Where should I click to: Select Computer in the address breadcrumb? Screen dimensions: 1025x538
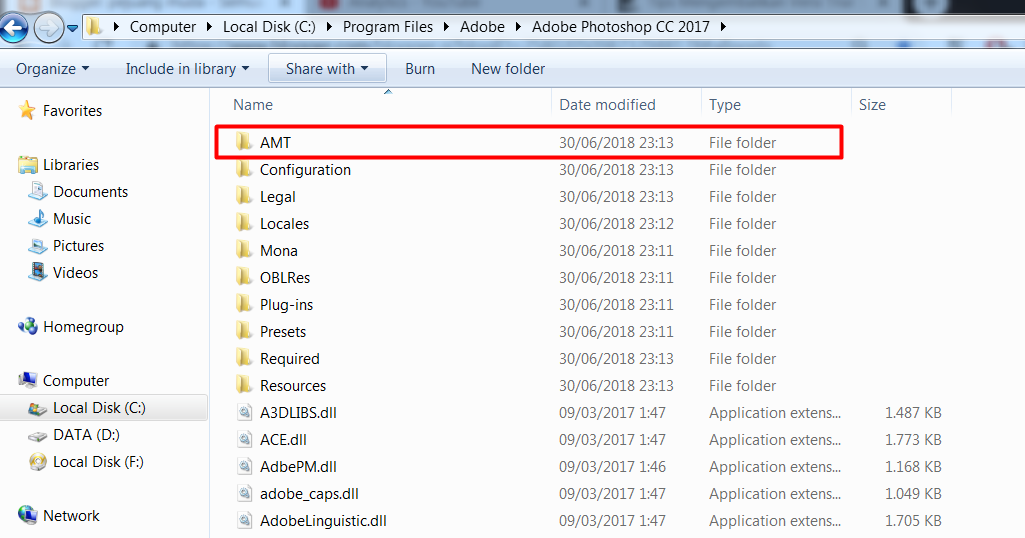point(163,27)
